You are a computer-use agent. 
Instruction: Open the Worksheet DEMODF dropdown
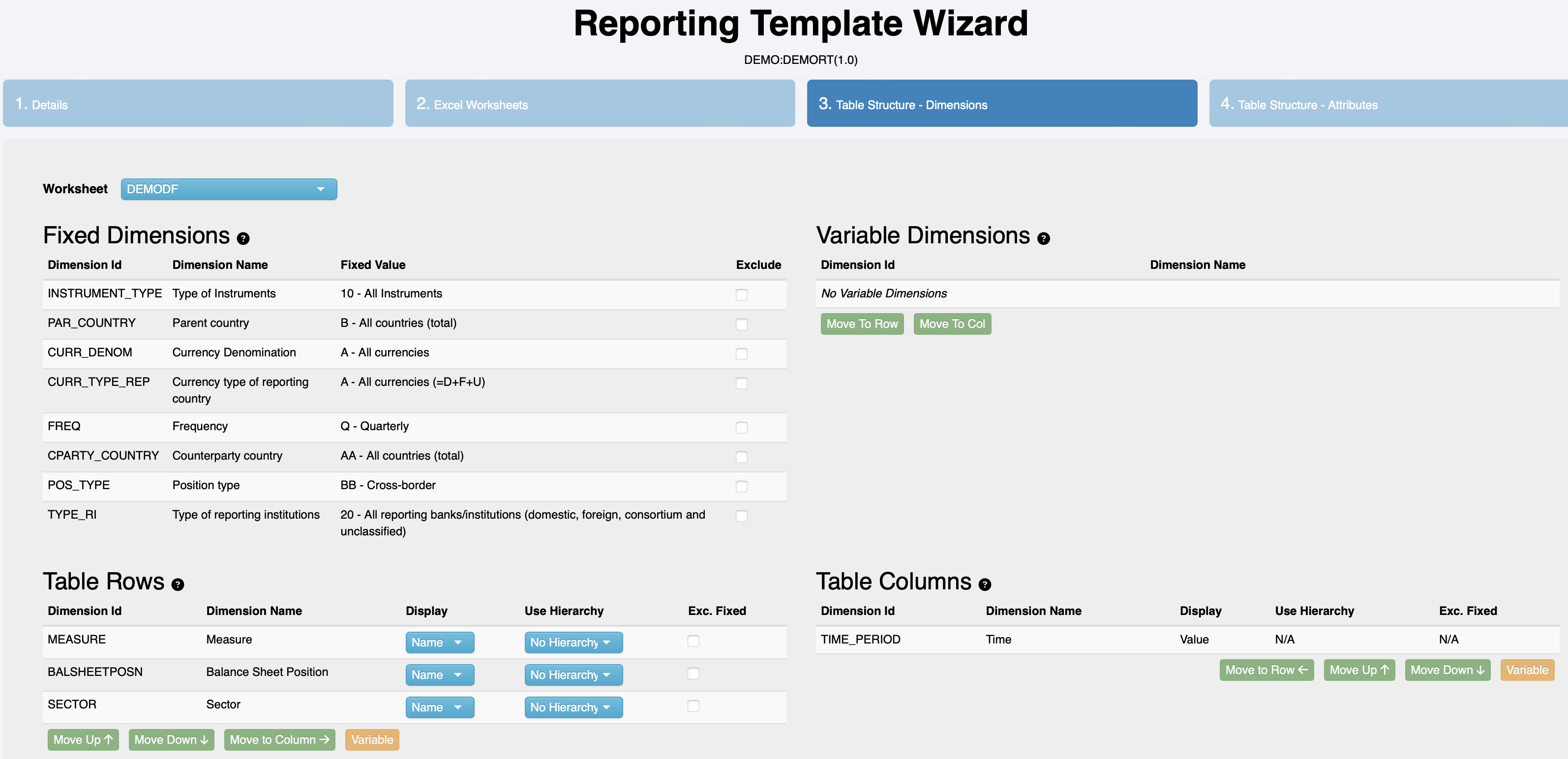228,189
